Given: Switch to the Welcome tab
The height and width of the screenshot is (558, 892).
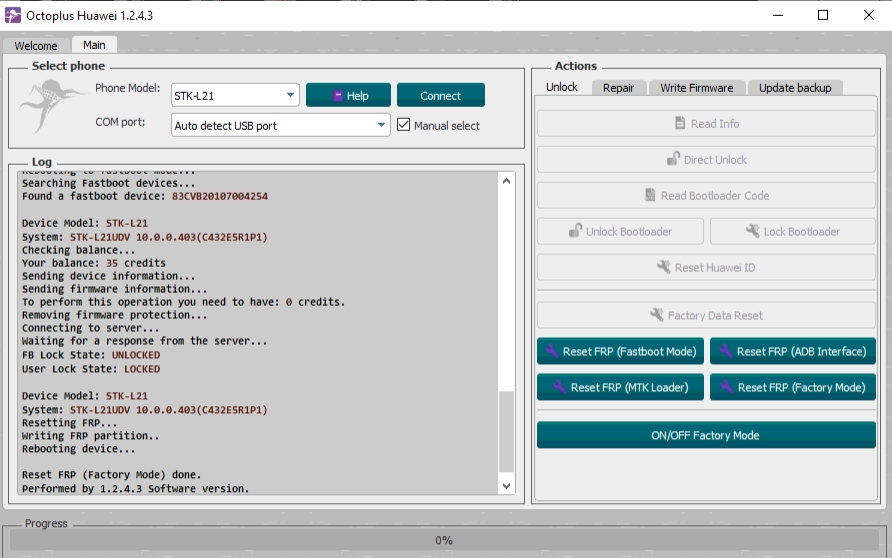Looking at the screenshot, I should [x=36, y=46].
